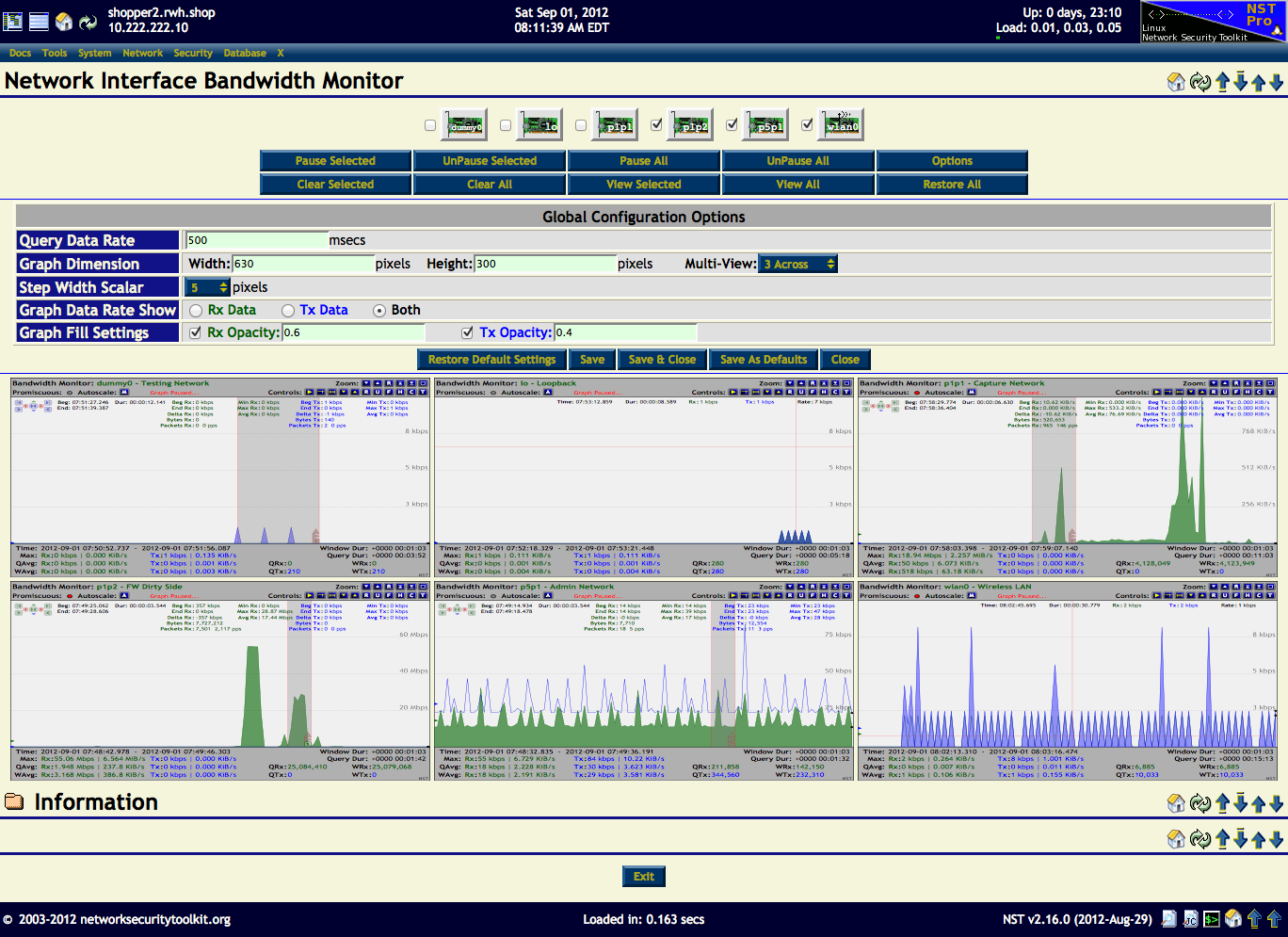This screenshot has width=1288, height=937.
Task: Open the Docs menu
Action: [20, 54]
